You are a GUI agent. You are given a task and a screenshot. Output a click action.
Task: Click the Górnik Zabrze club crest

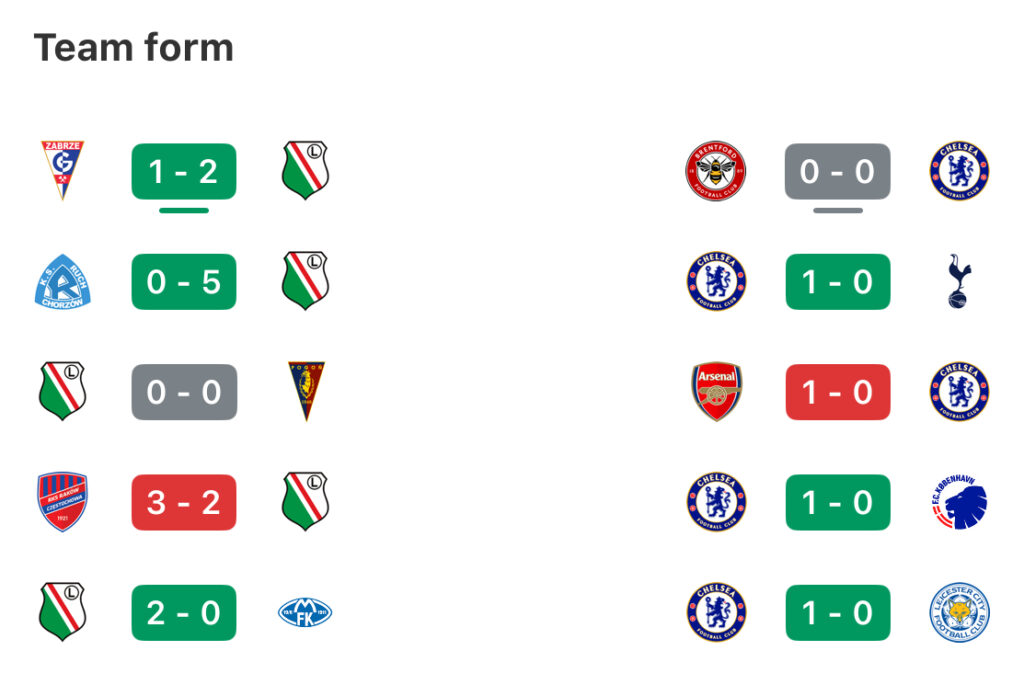(63, 170)
